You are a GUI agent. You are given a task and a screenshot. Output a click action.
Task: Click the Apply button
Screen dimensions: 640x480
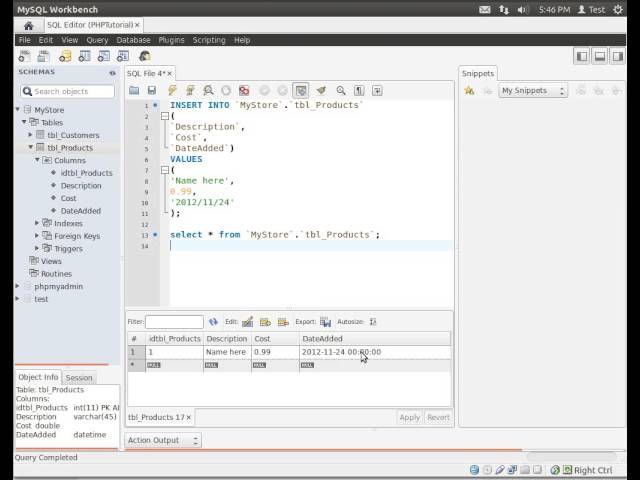click(409, 418)
